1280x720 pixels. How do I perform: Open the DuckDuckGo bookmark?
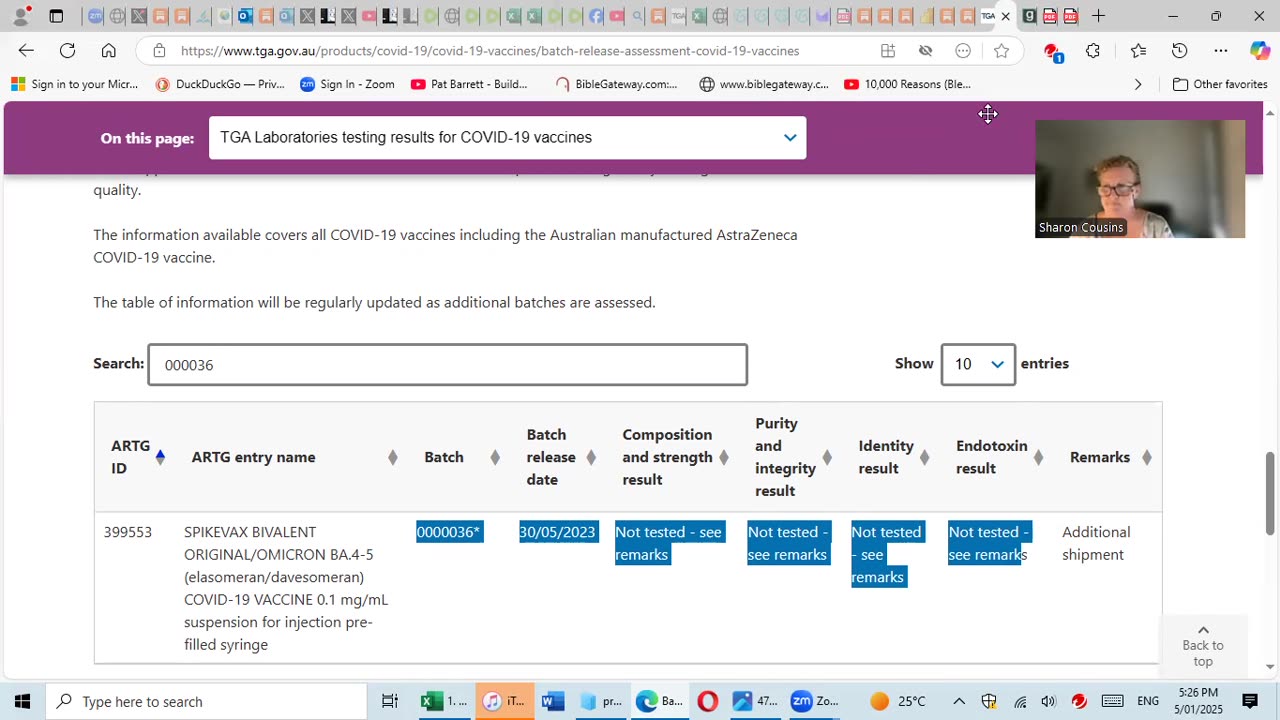[220, 84]
